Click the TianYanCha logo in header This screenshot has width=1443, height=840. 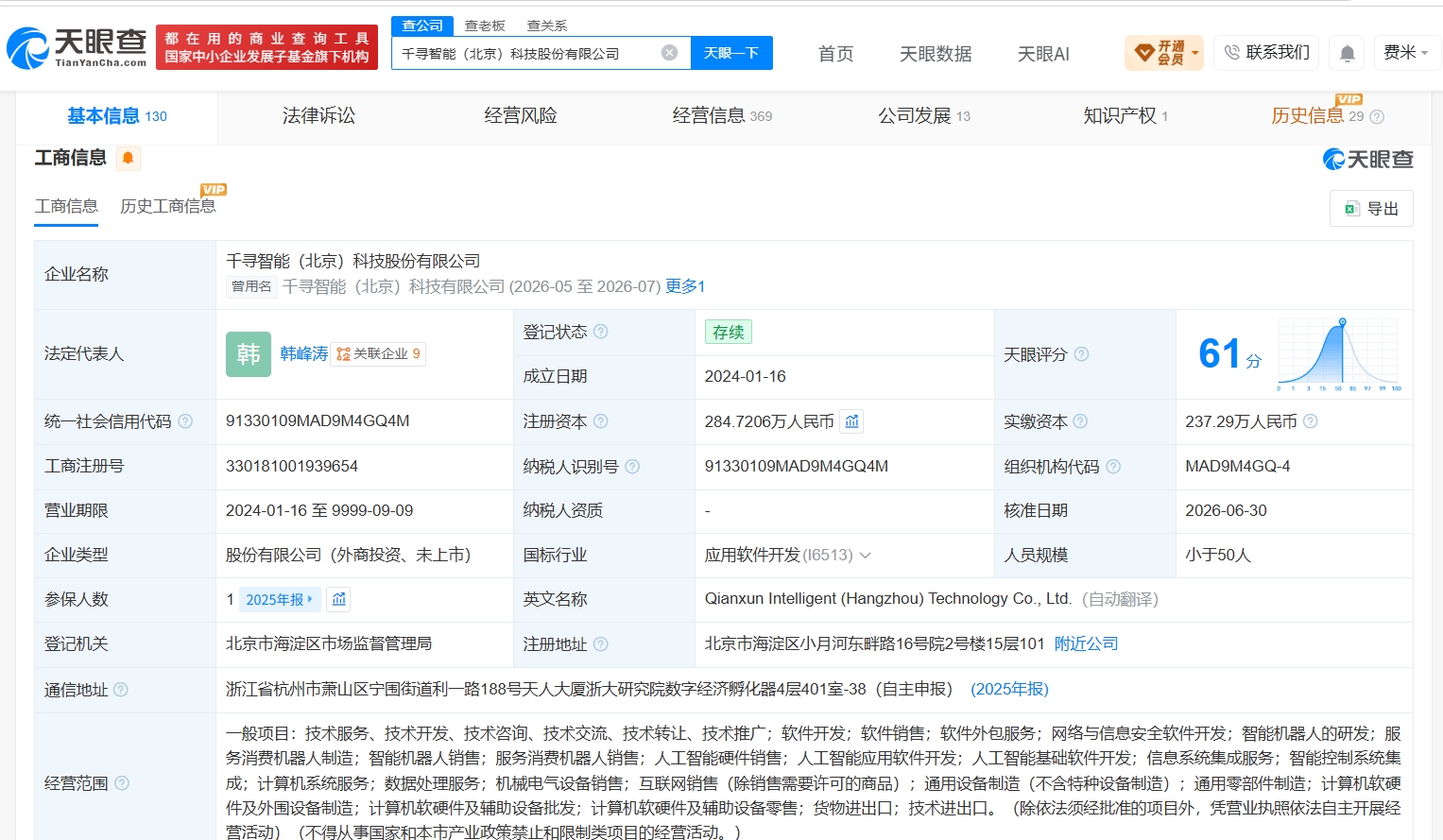coord(77,47)
